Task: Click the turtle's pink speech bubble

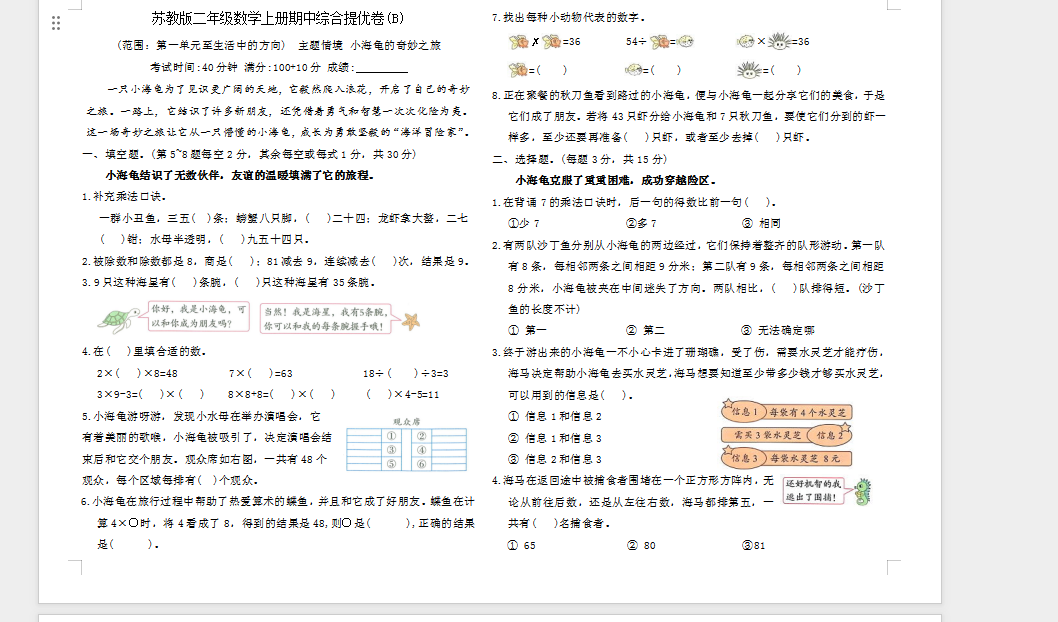Action: [x=198, y=317]
